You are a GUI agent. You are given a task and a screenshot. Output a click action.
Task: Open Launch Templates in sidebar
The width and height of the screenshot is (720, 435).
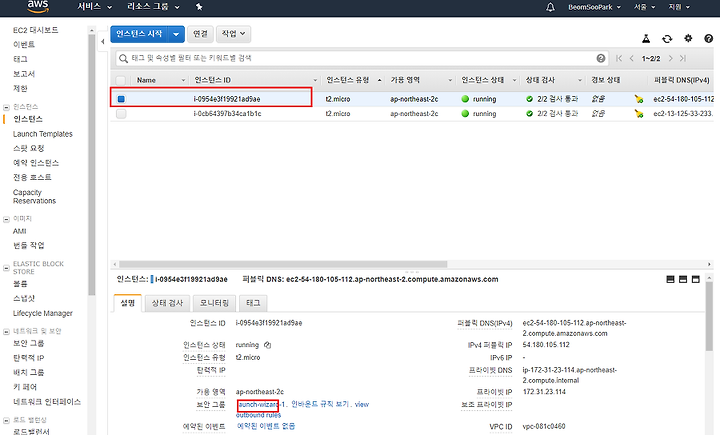tap(43, 134)
